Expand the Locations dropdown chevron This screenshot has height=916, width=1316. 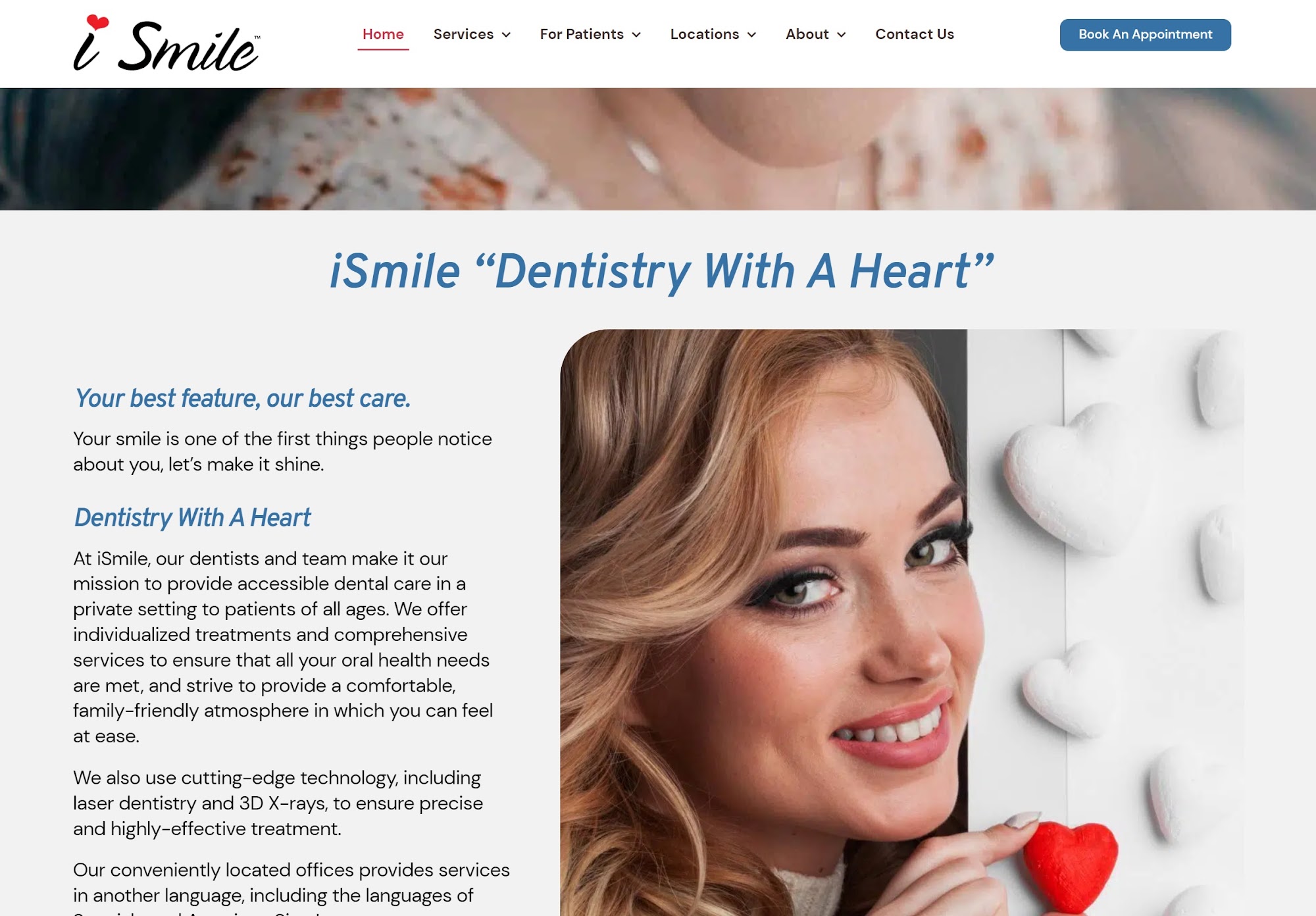coord(751,35)
